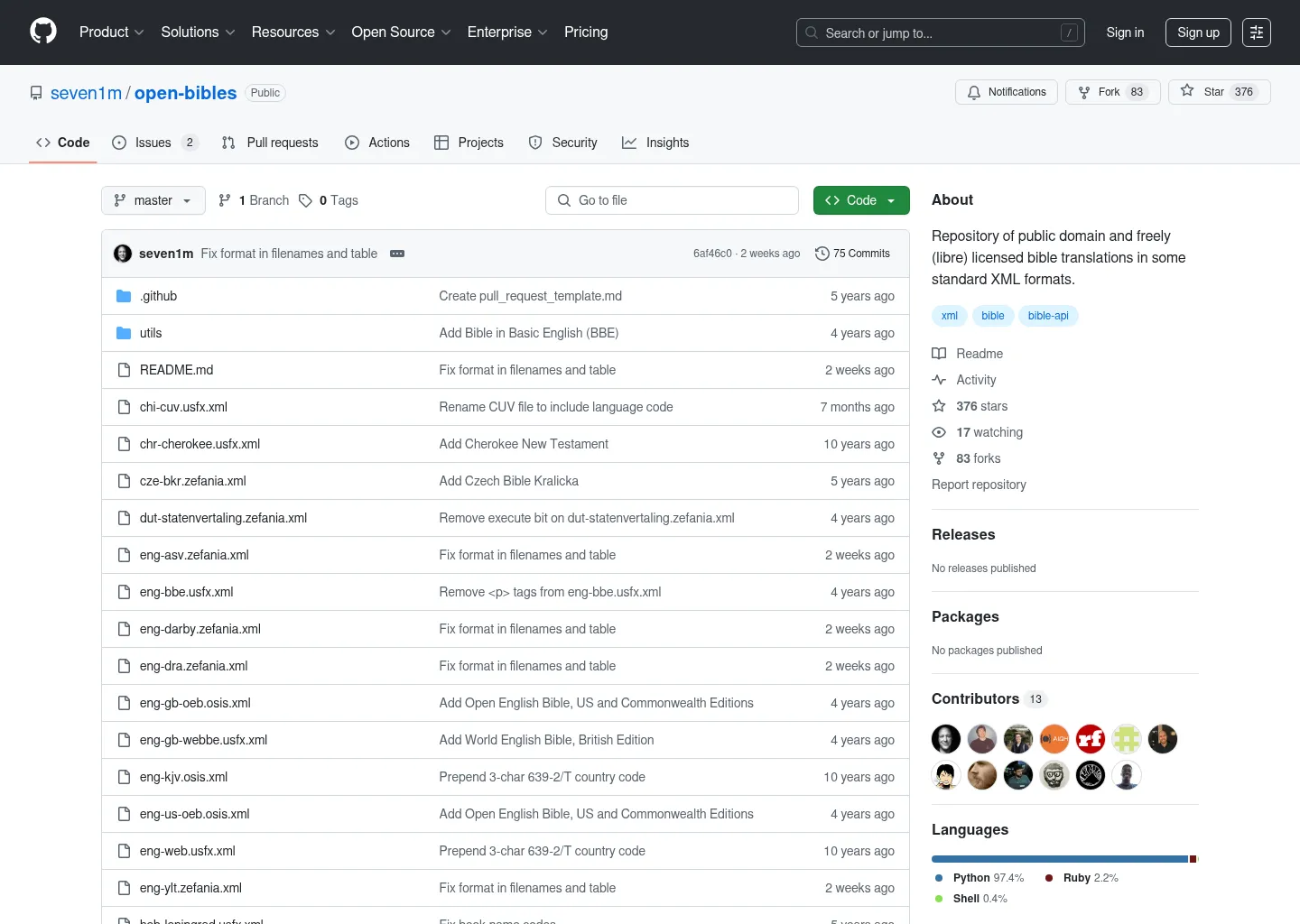The height and width of the screenshot is (924, 1300).
Task: Switch to the Actions tab
Action: pos(377,143)
